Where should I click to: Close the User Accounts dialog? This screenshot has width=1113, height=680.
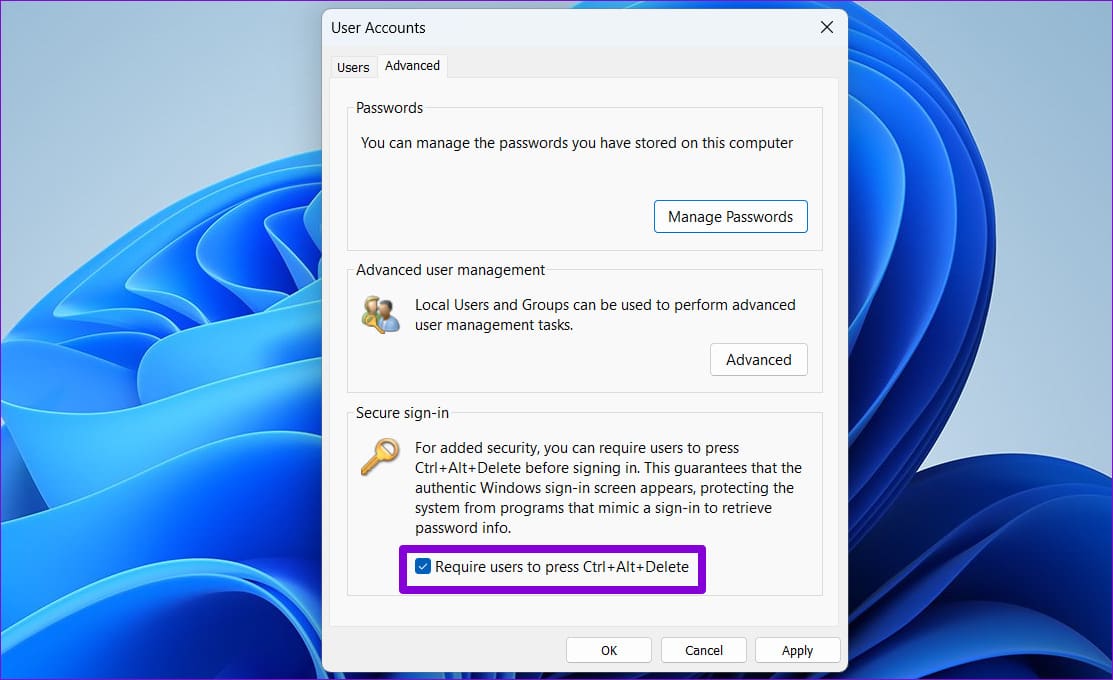826,28
